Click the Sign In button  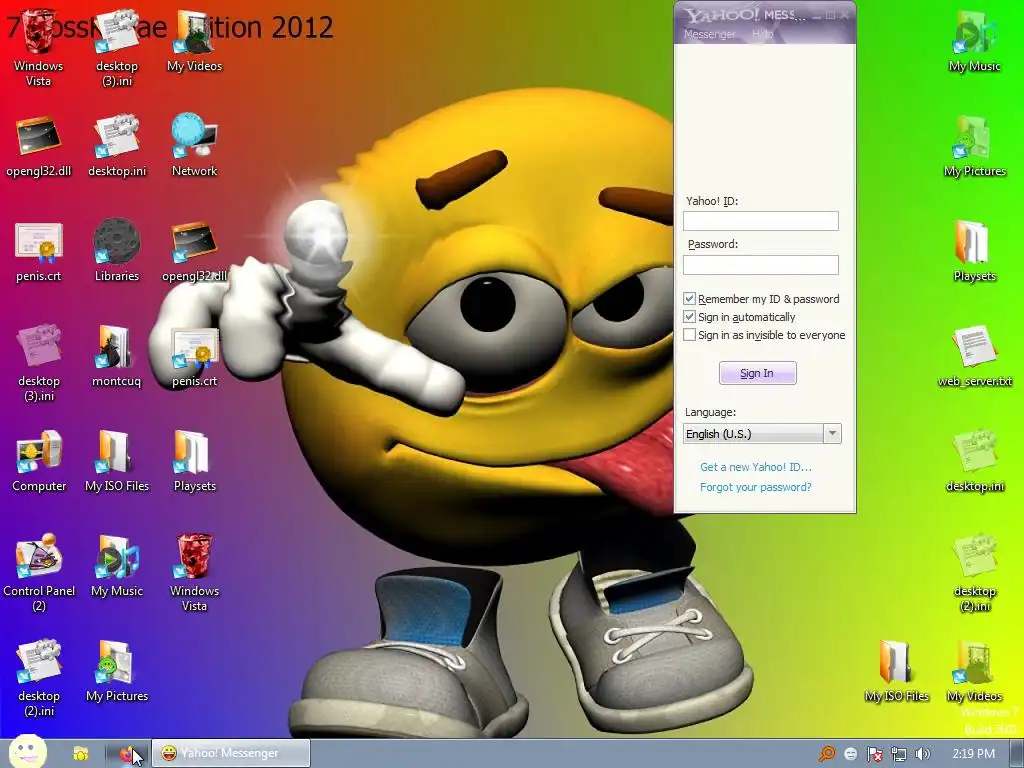[x=758, y=373]
